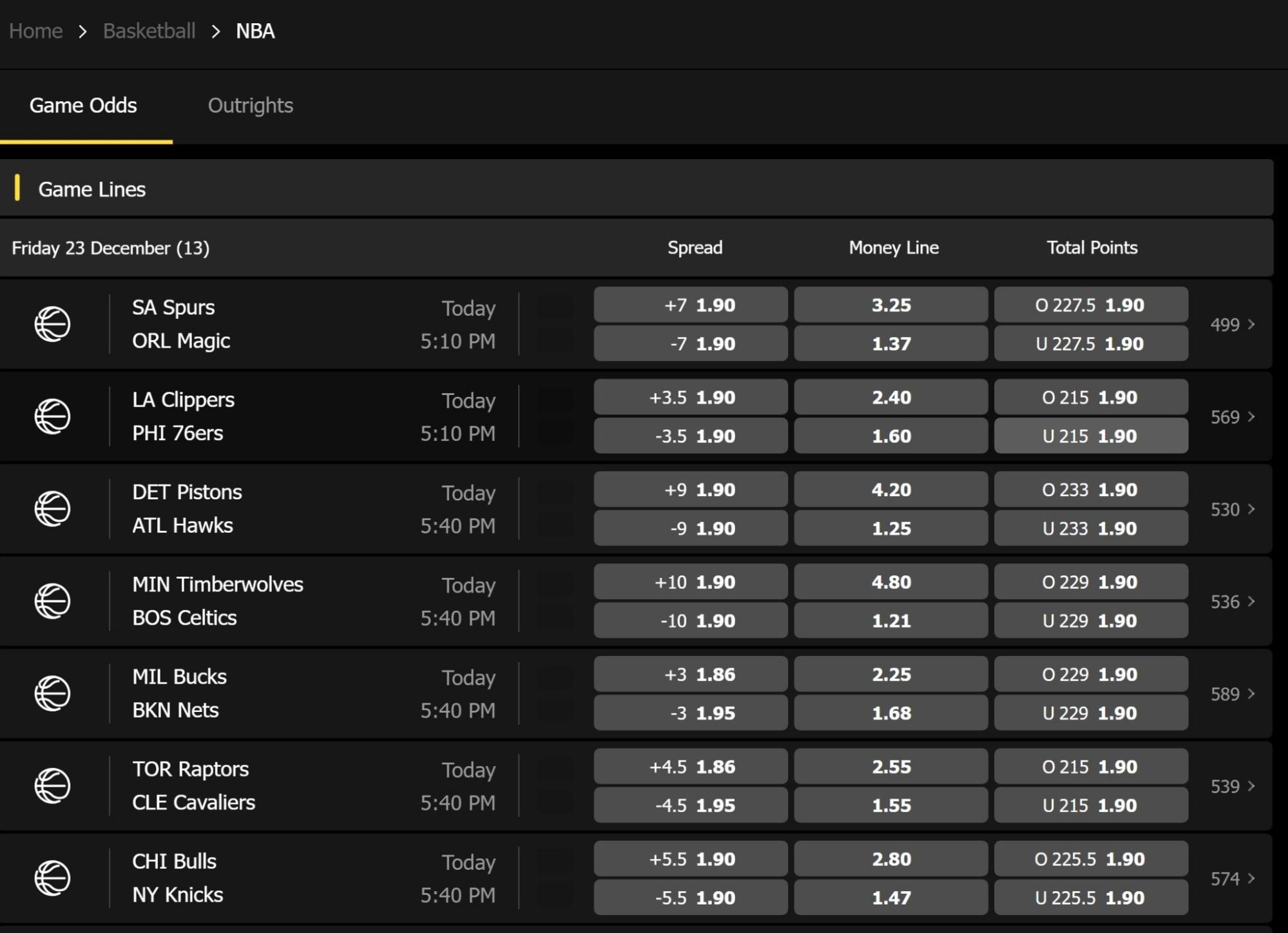Screen dimensions: 1288x933
Task: Open Basketball breadcrumb link
Action: [x=149, y=31]
